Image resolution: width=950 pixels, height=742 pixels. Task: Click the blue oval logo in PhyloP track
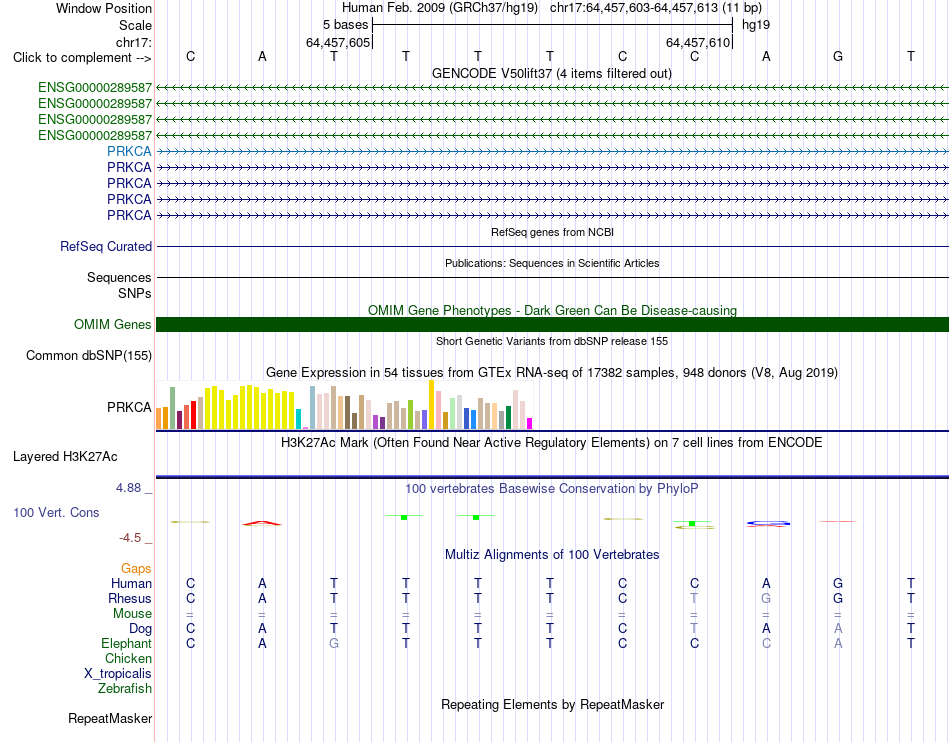[768, 523]
